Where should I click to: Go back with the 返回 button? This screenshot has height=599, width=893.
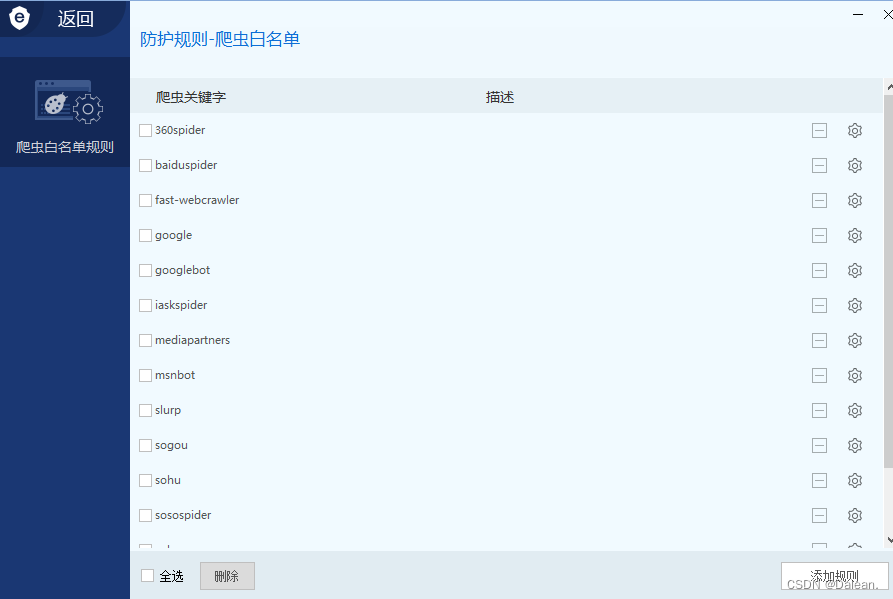75,19
